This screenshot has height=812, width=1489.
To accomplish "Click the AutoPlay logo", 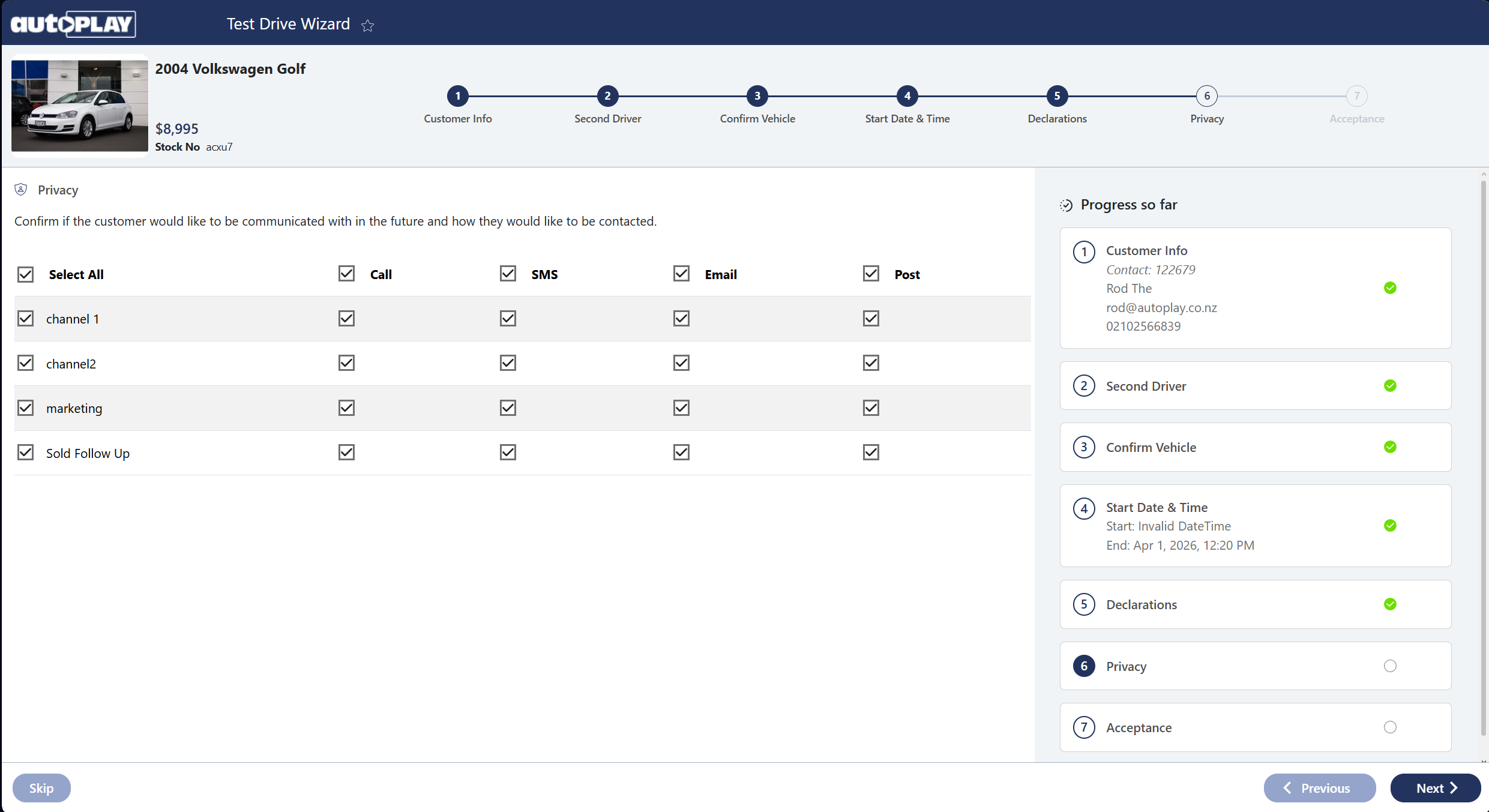I will [73, 24].
